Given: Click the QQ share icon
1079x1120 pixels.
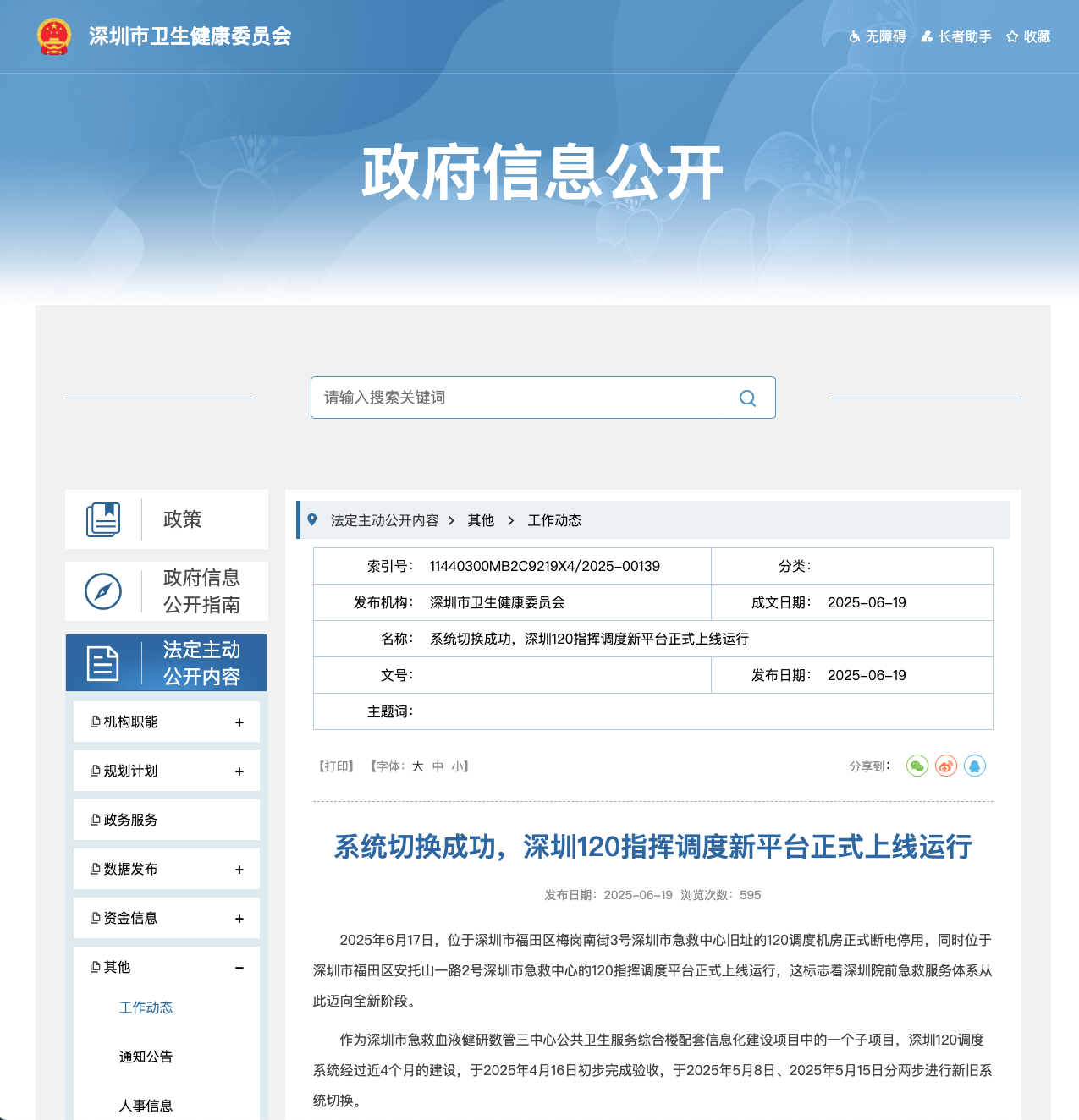Looking at the screenshot, I should click(x=974, y=766).
